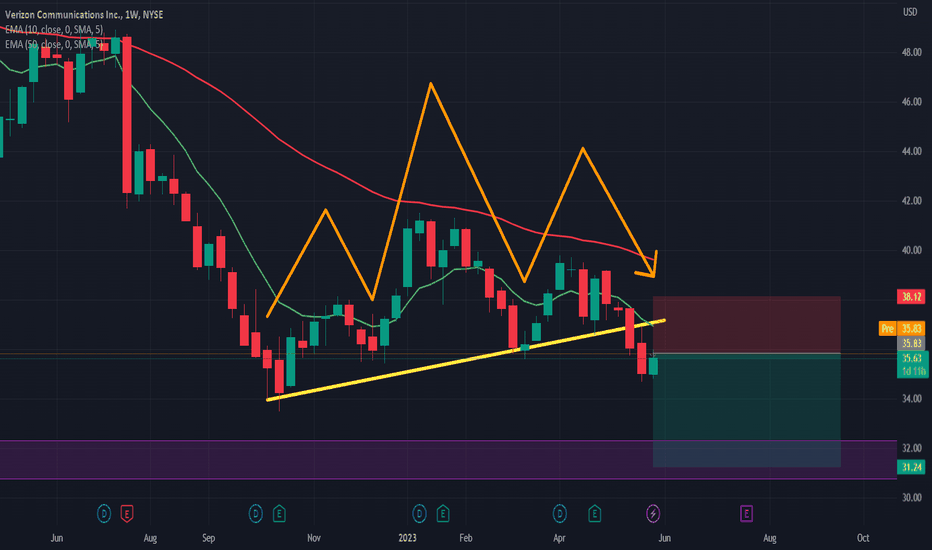Click the purple lightning event marker

[653, 513]
